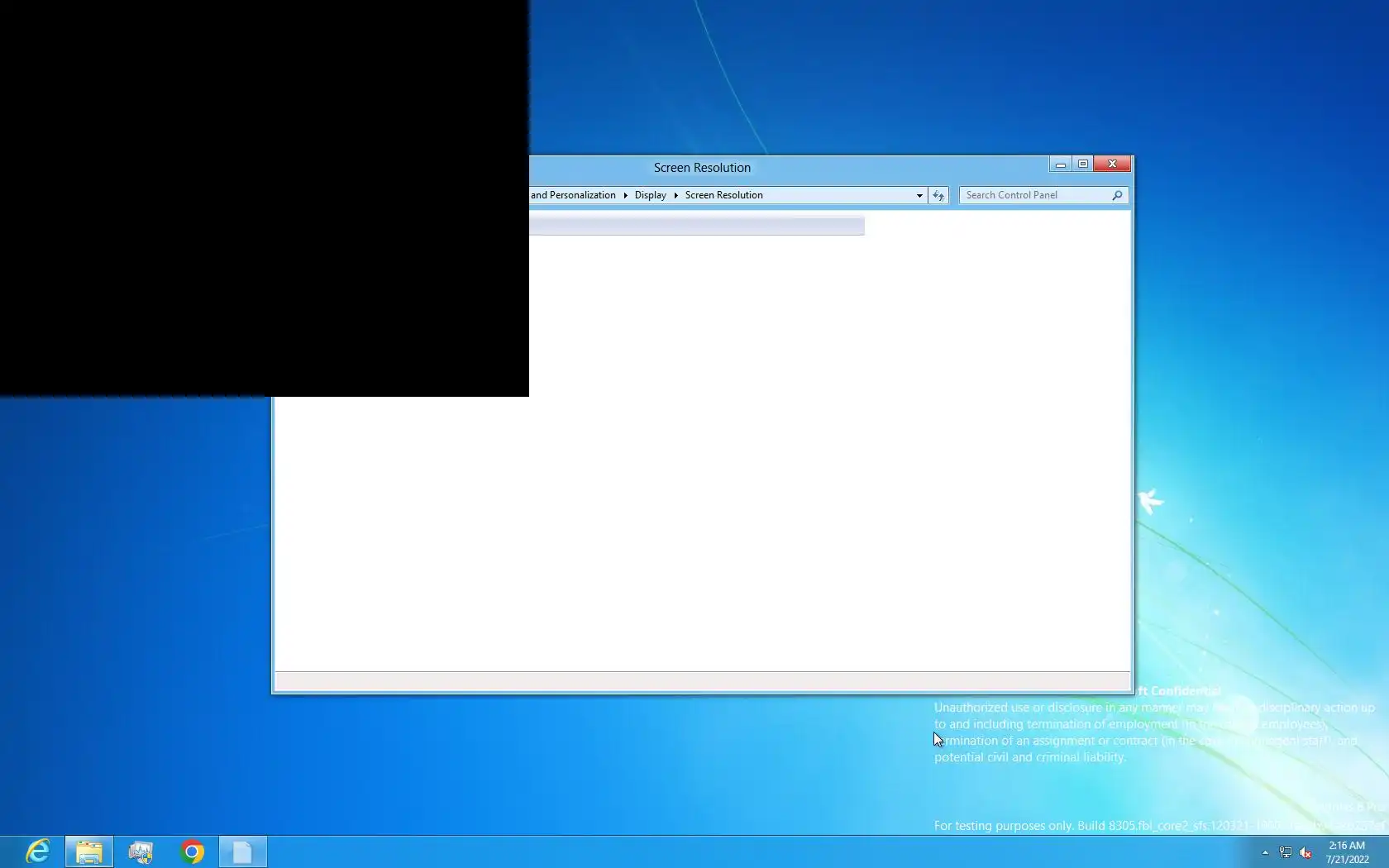This screenshot has width=1389, height=868.
Task: Click the search magnifier in Control Panel
Action: [1117, 195]
